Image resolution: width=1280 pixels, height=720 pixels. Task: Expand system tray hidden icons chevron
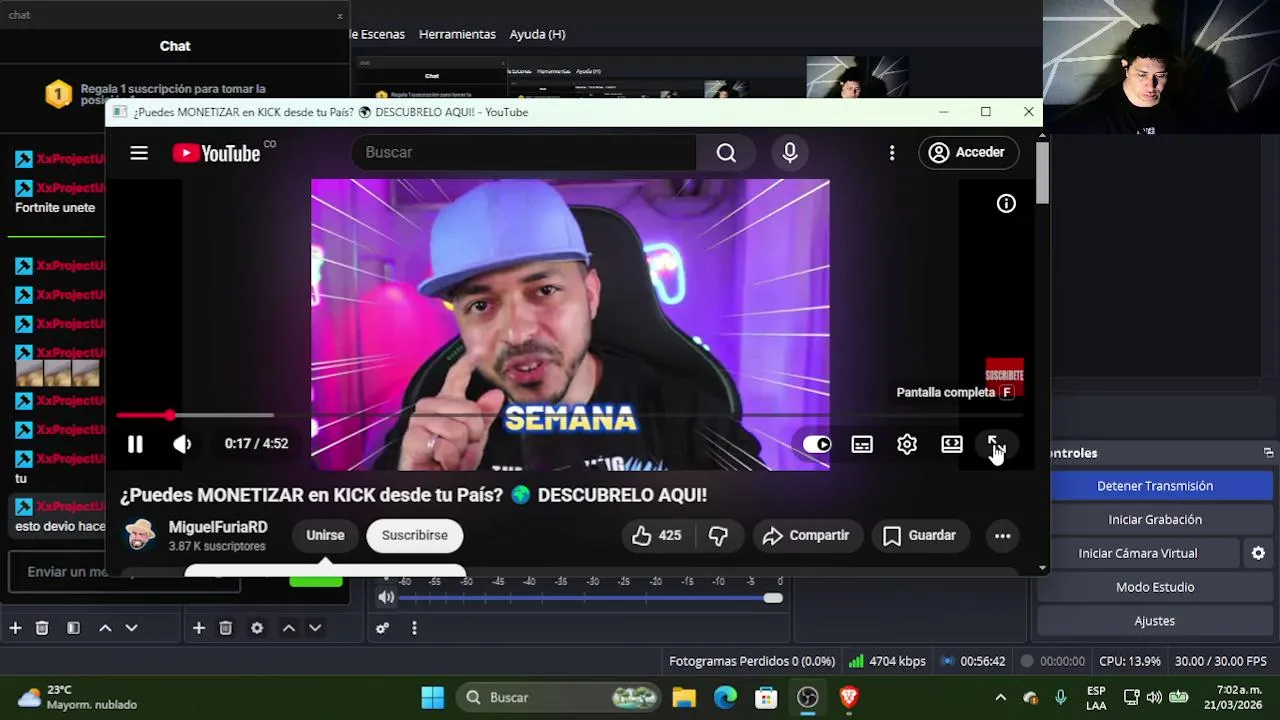tap(1000, 697)
